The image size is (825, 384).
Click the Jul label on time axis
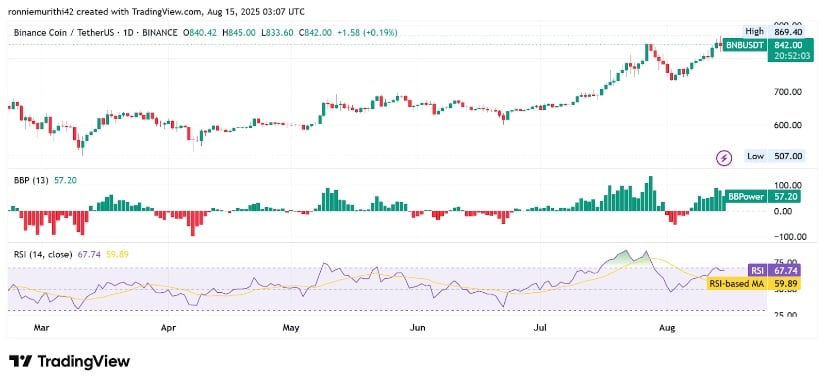(541, 328)
